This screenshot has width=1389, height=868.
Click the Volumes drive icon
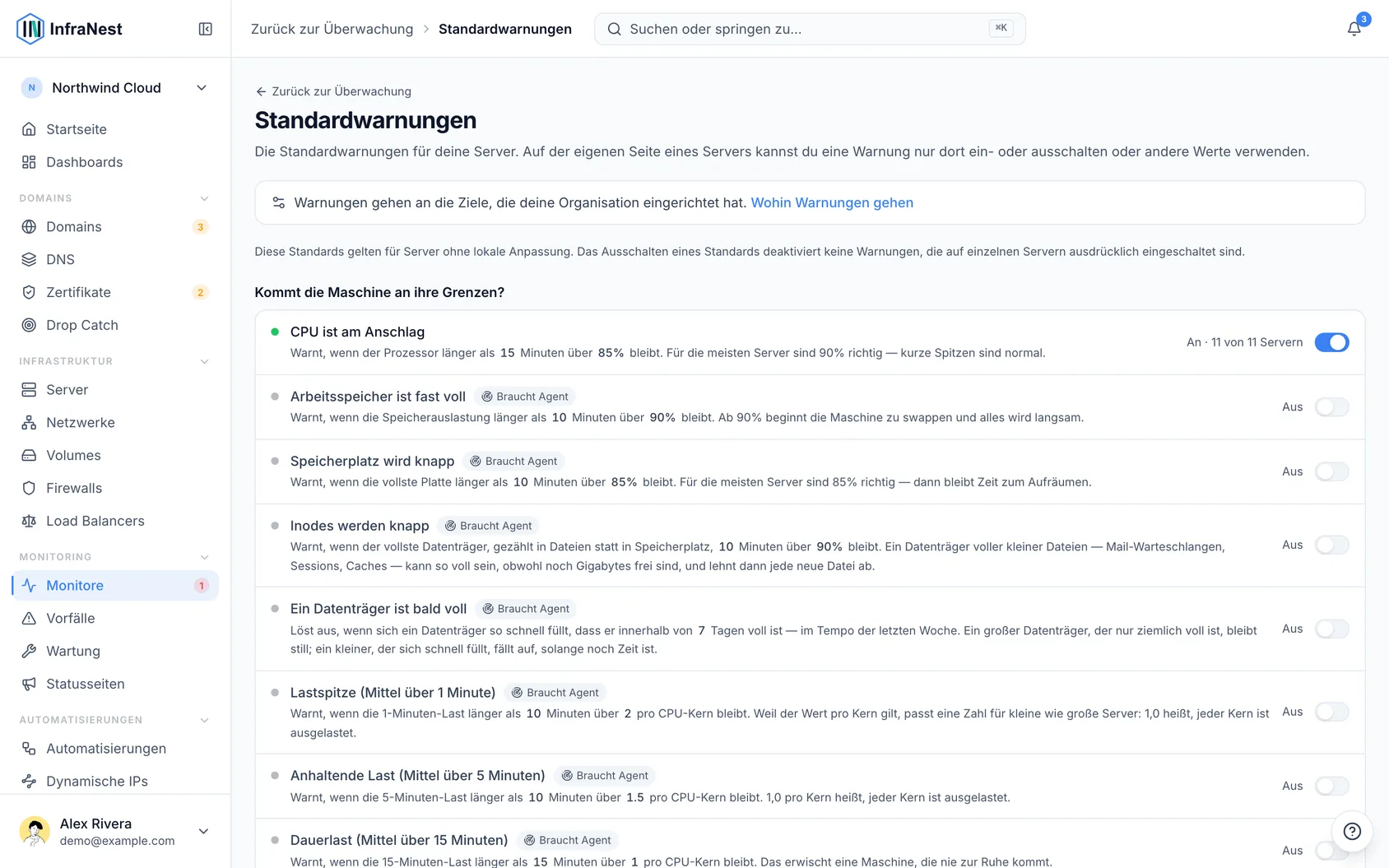tap(29, 455)
